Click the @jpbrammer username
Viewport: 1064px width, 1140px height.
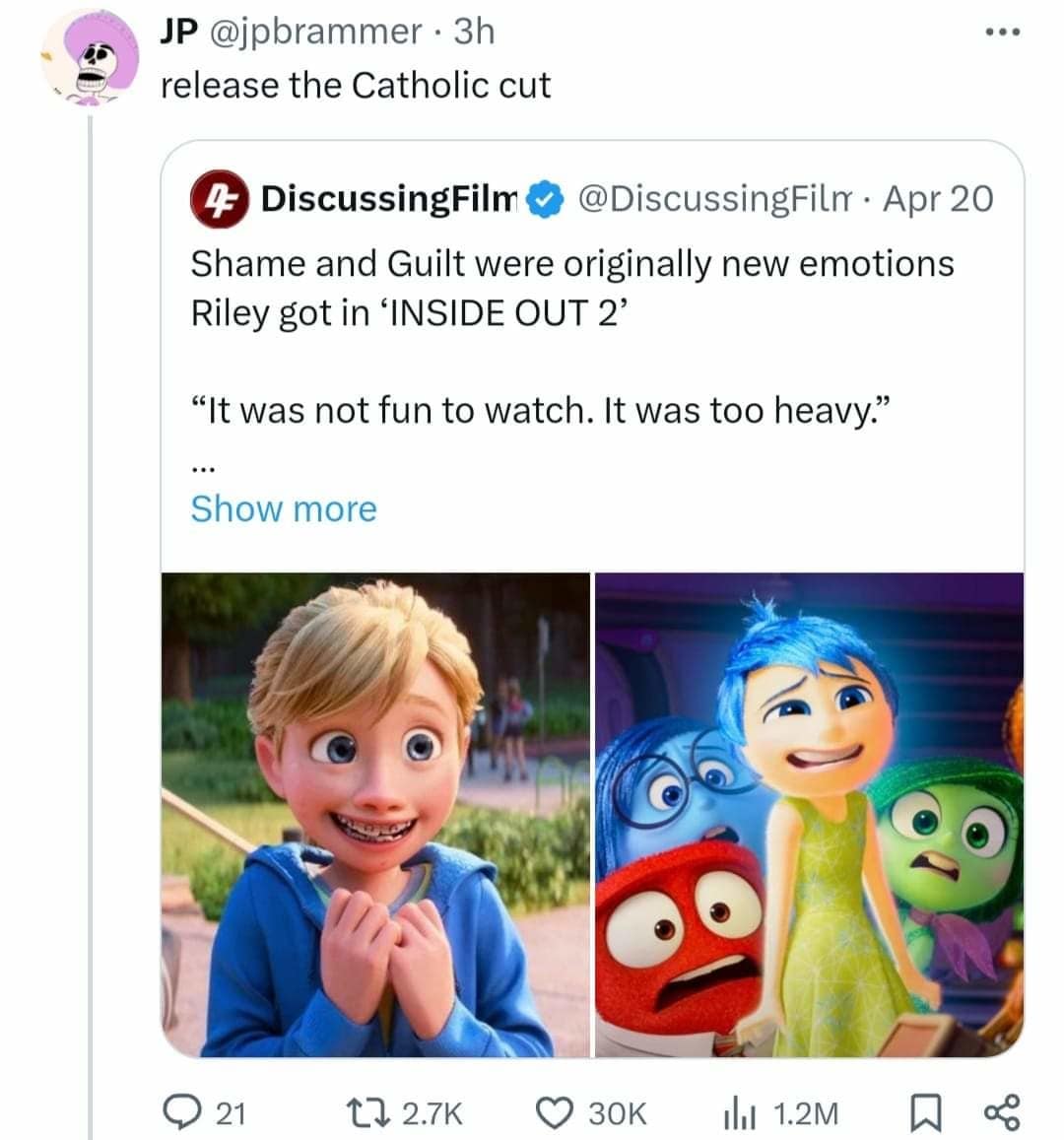coord(309,32)
